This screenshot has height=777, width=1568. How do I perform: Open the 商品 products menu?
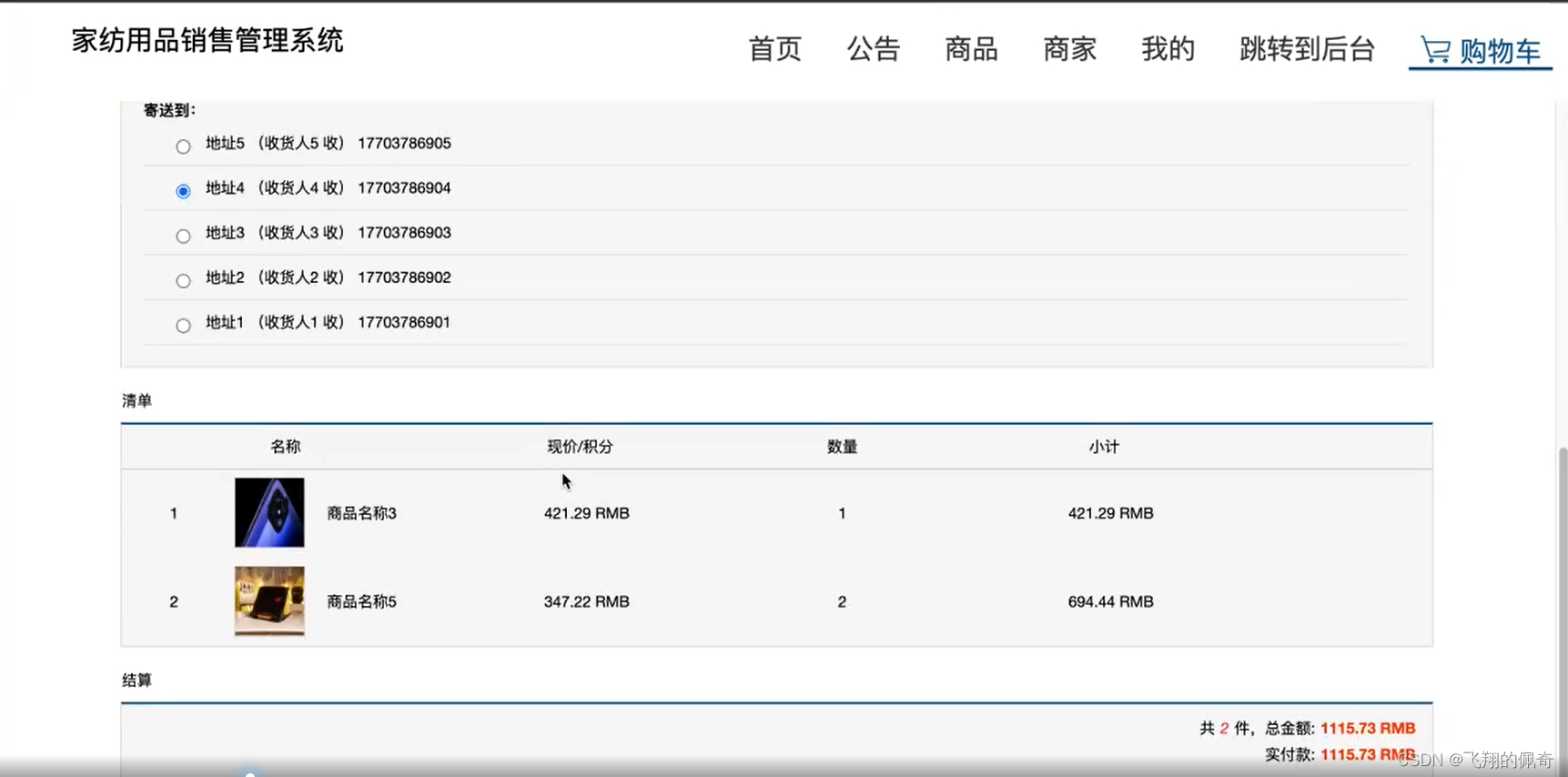click(971, 49)
